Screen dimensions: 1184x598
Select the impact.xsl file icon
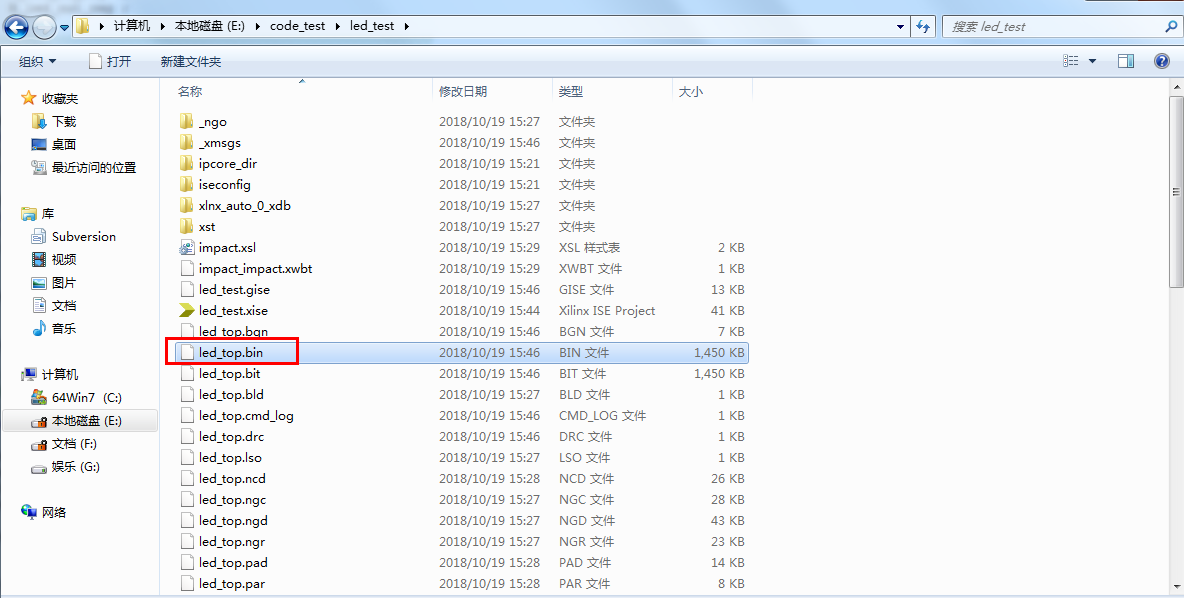click(187, 247)
